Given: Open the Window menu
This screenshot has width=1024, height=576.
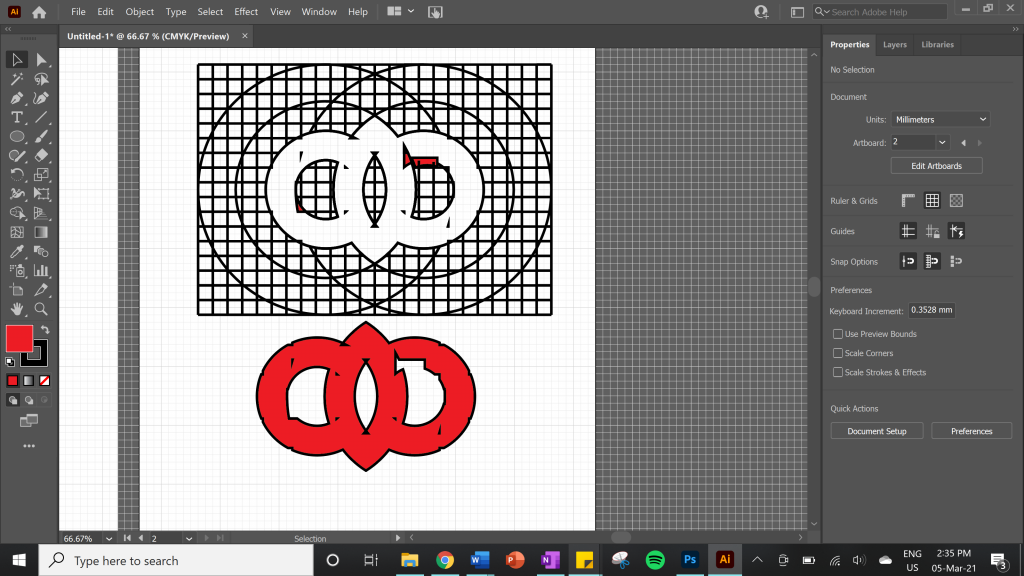Looking at the screenshot, I should [319, 12].
